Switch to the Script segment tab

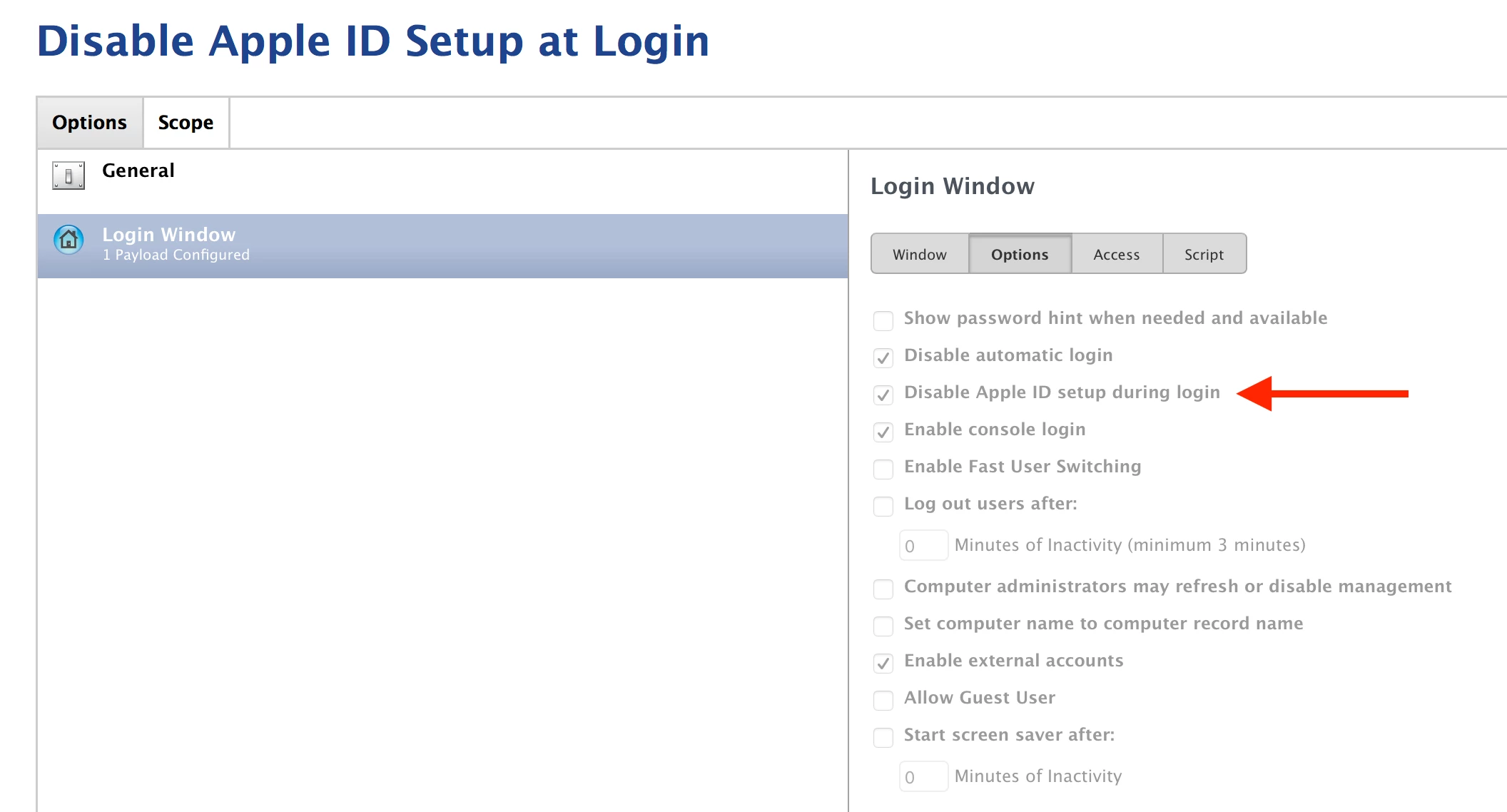tap(1204, 254)
